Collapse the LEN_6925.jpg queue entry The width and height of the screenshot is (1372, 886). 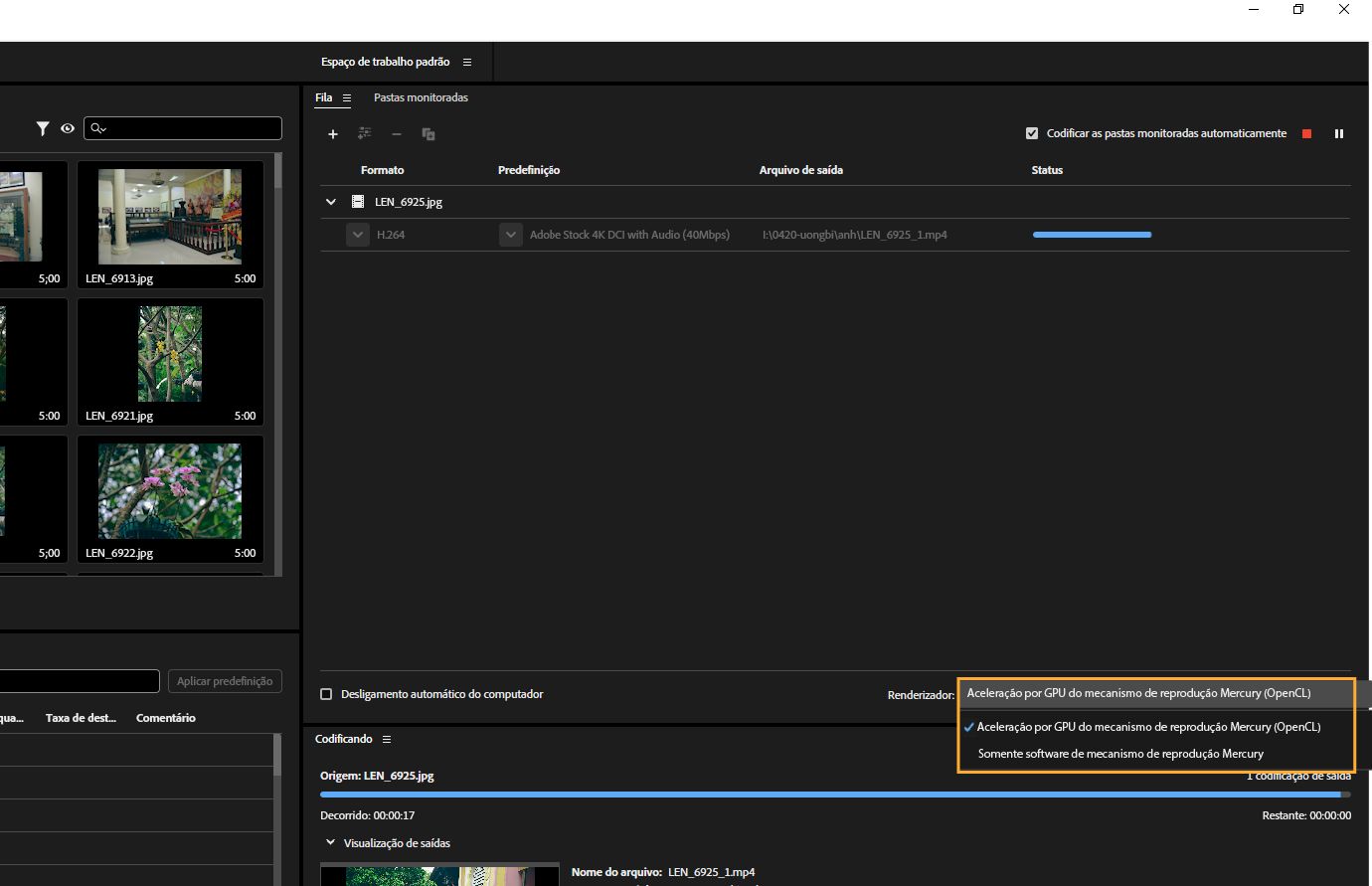(330, 201)
